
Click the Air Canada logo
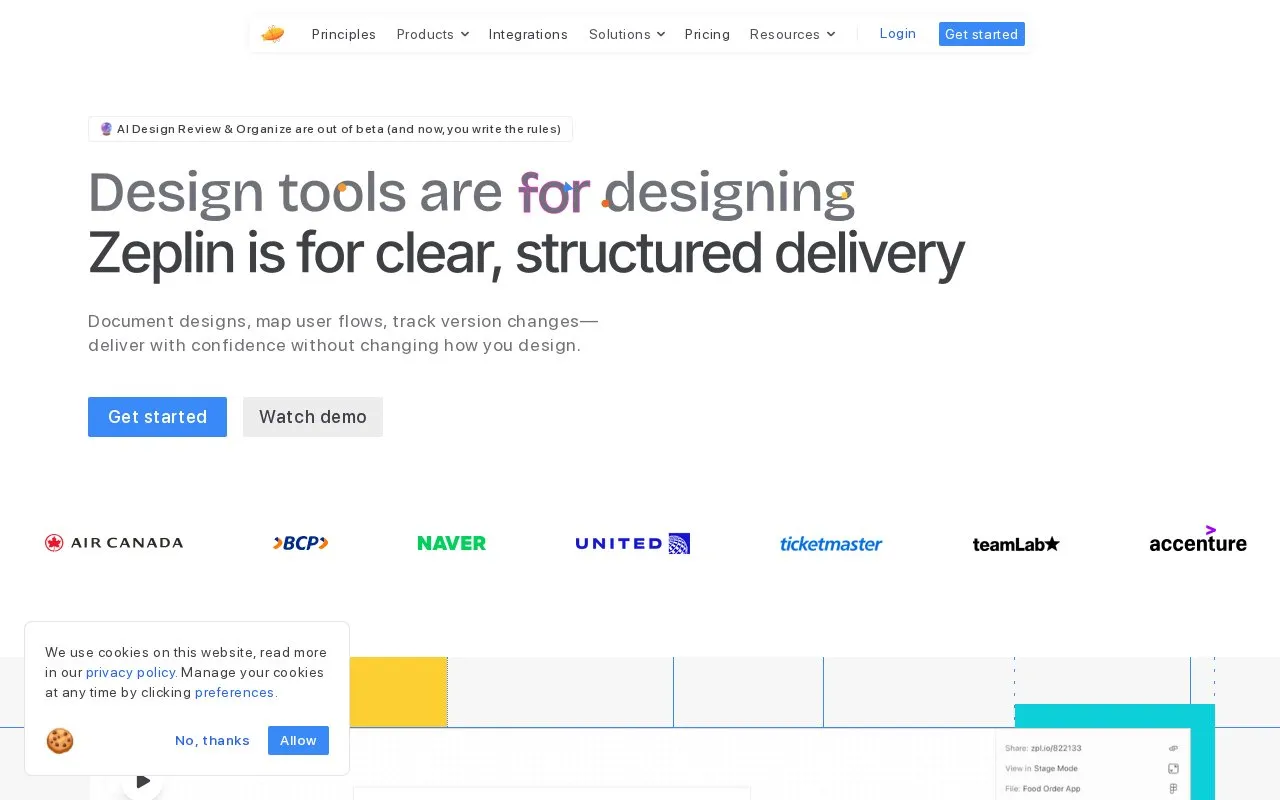(x=114, y=543)
